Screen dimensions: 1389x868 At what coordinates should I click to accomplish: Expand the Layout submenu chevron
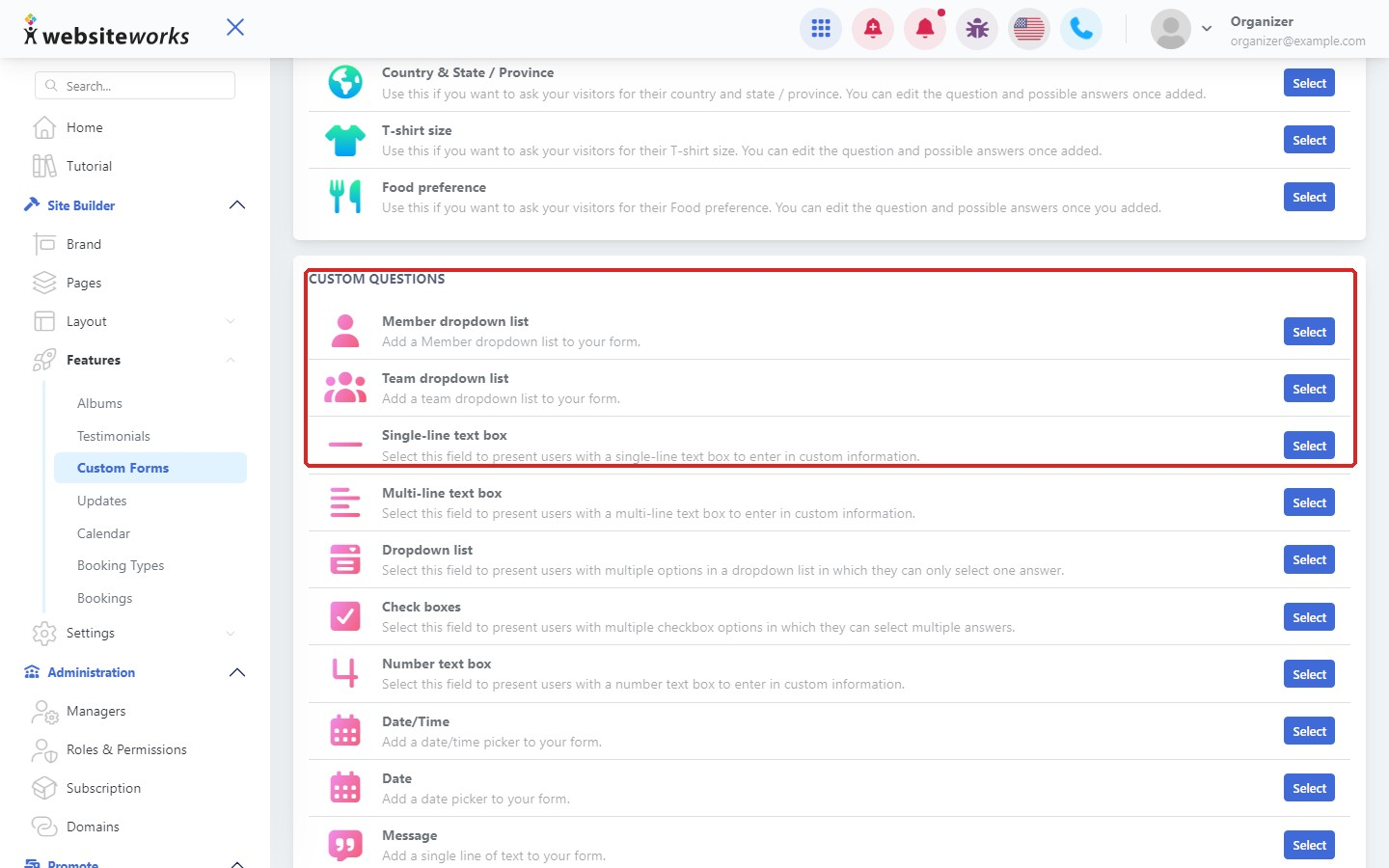pos(231,321)
